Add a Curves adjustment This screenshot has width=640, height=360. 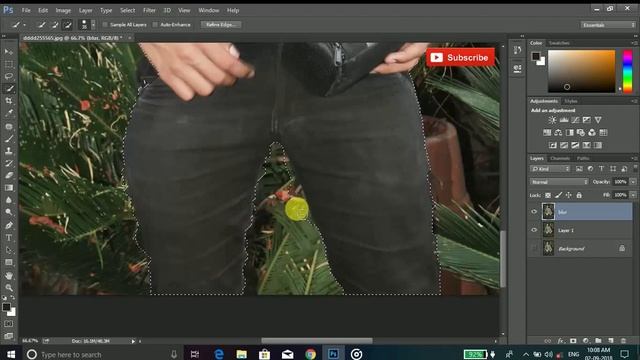click(575, 120)
